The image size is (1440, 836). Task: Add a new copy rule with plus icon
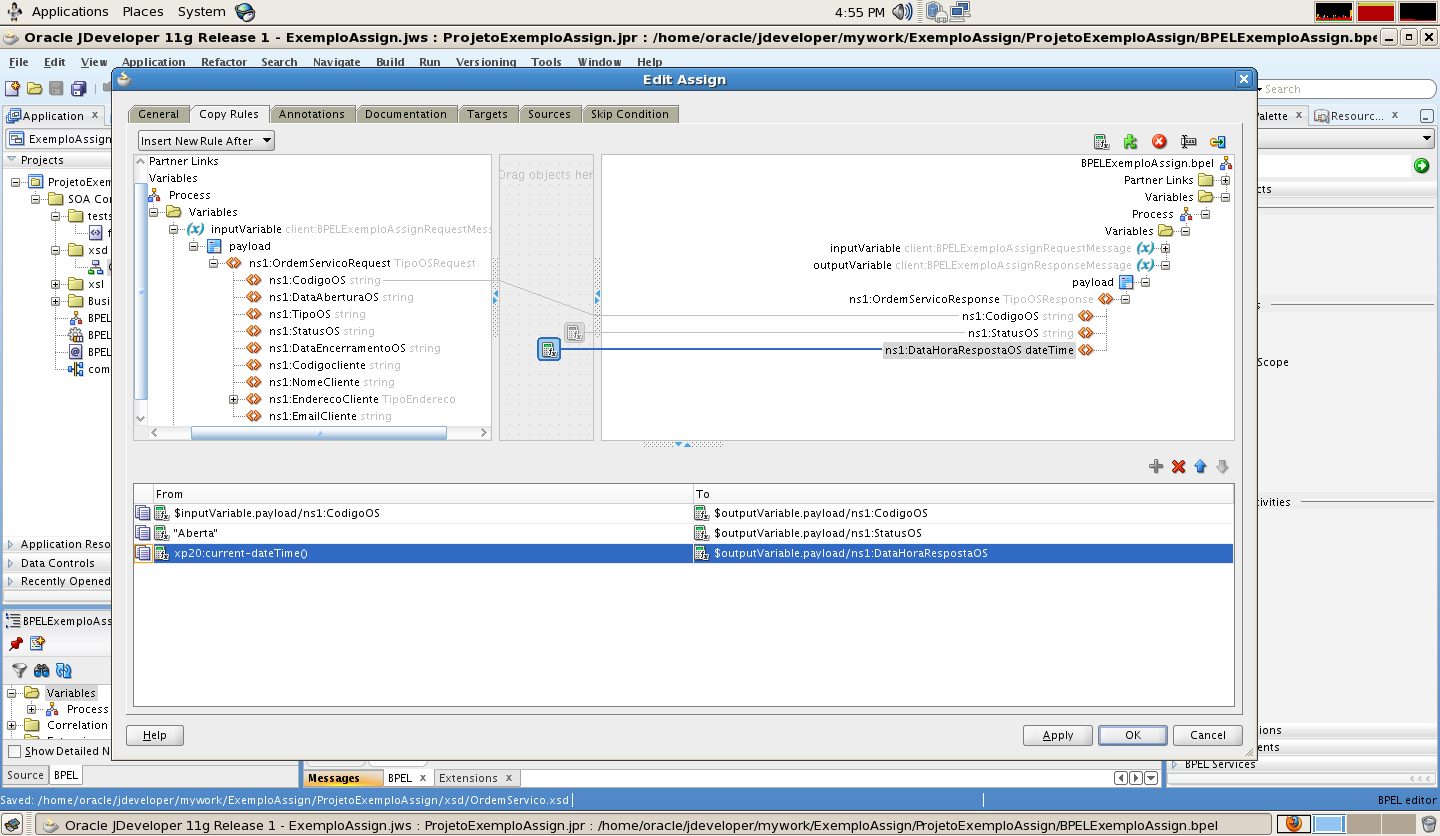pos(1156,467)
